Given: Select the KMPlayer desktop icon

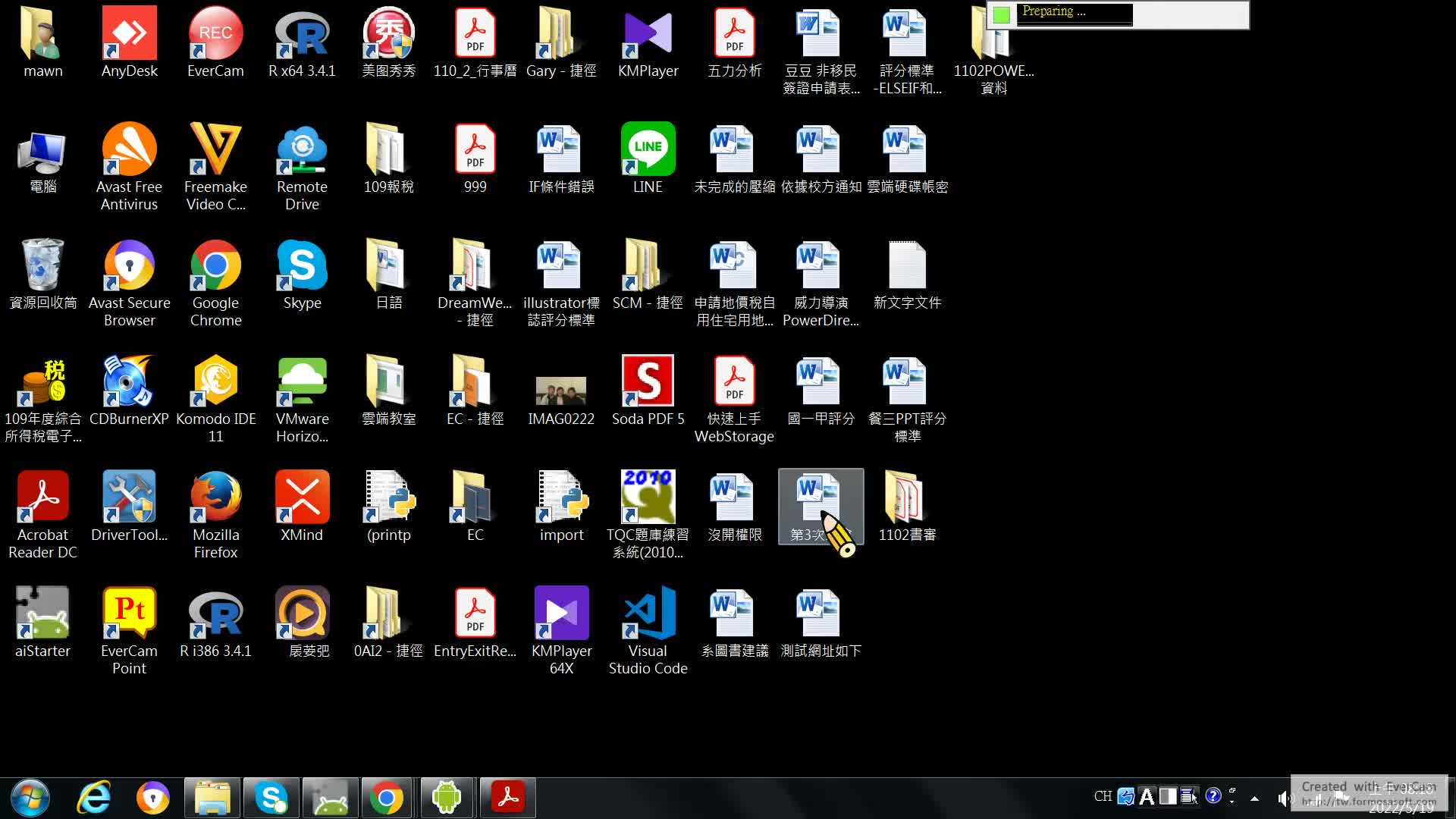Looking at the screenshot, I should [x=648, y=42].
